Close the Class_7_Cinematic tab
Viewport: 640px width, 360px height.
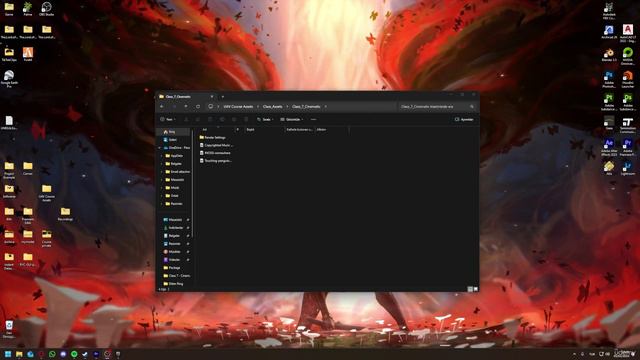212,97
